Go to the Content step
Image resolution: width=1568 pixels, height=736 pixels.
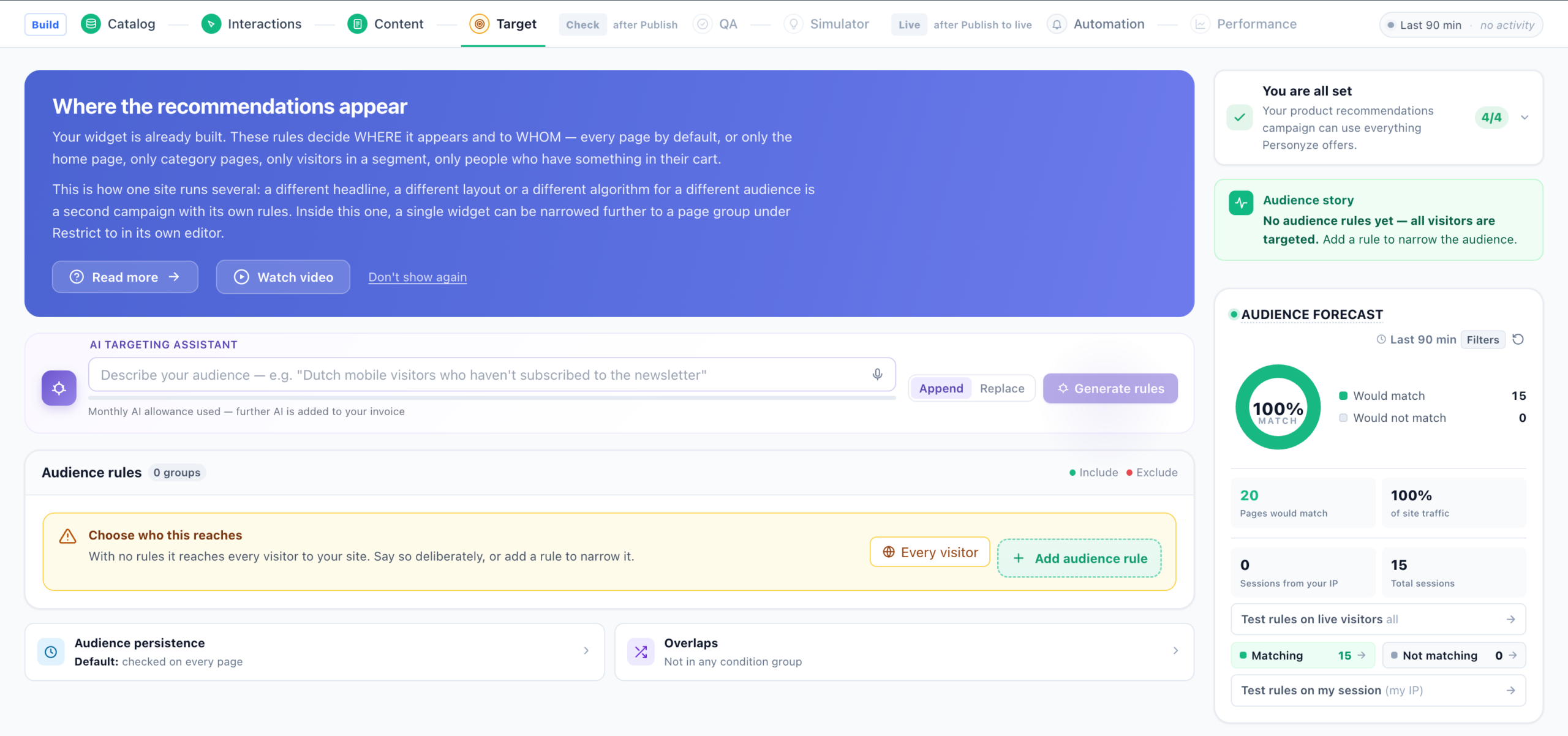point(385,24)
